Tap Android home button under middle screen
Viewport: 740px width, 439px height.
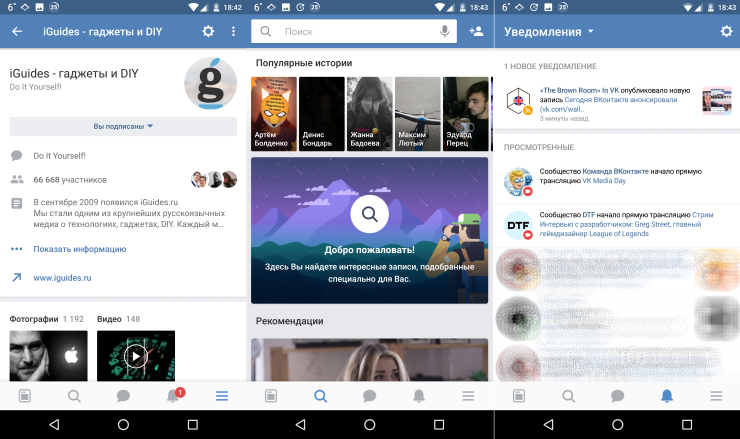point(370,424)
